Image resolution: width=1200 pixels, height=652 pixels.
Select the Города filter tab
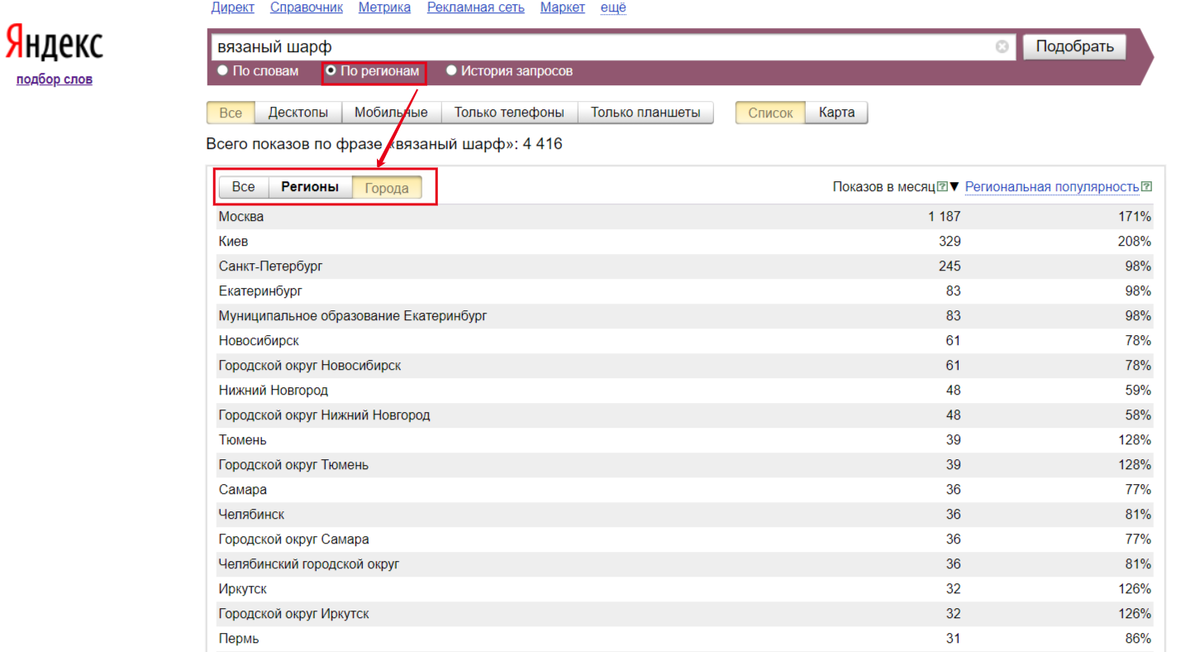(387, 187)
